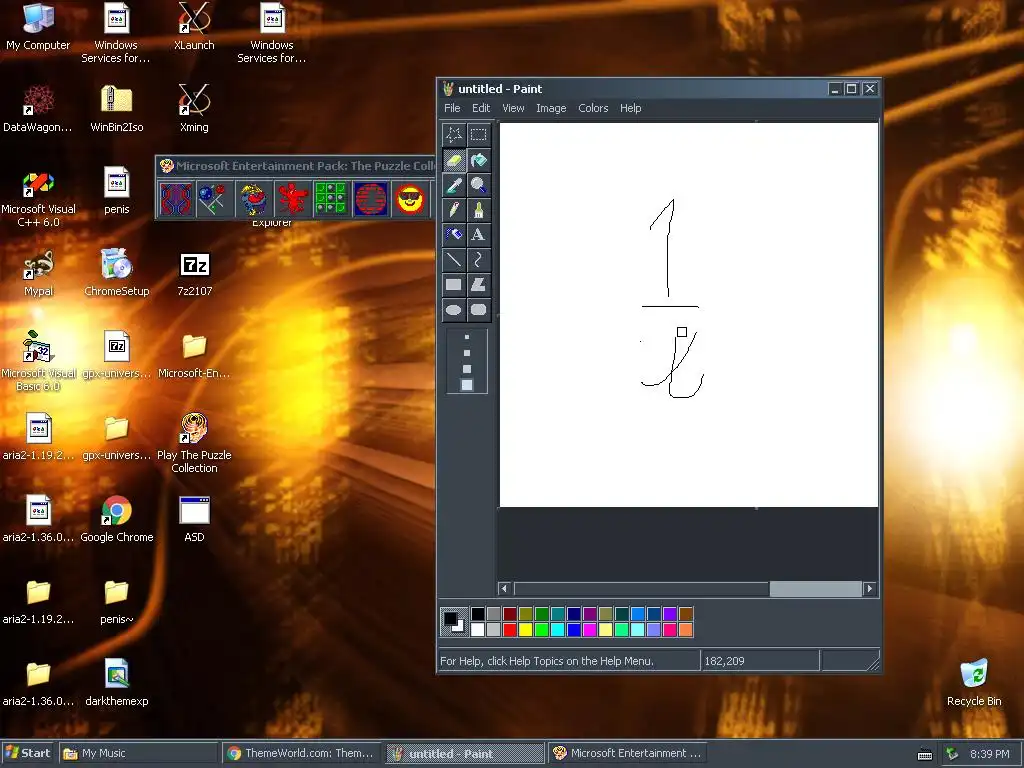Select the largest eraser size option
Screen dimensions: 1024x768
[x=467, y=385]
